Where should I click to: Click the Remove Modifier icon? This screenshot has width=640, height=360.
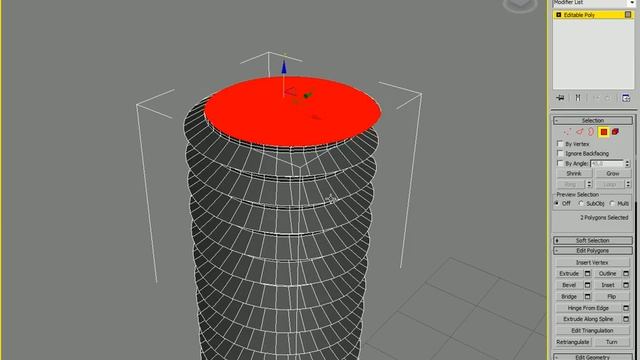click(607, 98)
